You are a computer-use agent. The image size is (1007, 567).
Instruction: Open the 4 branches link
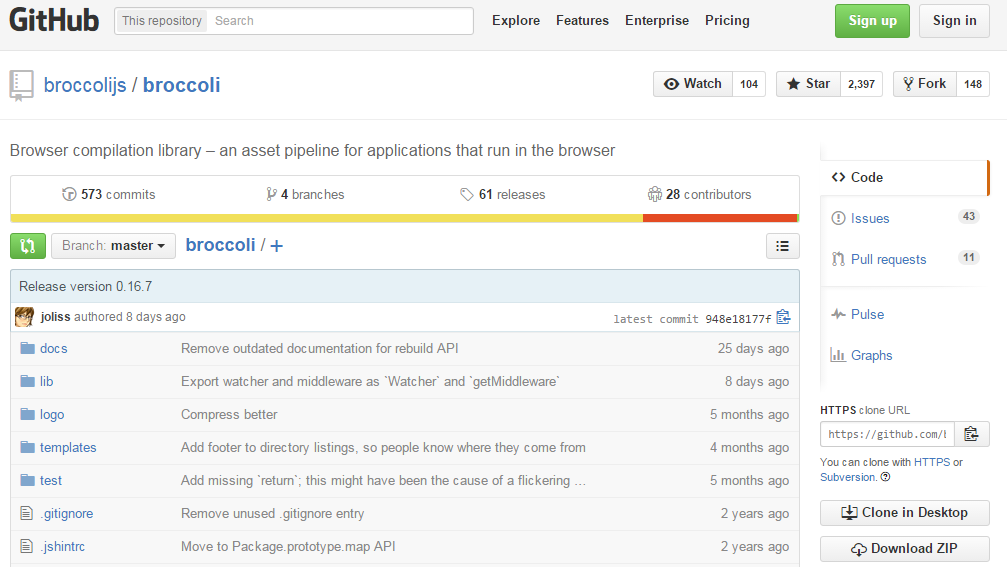305,194
